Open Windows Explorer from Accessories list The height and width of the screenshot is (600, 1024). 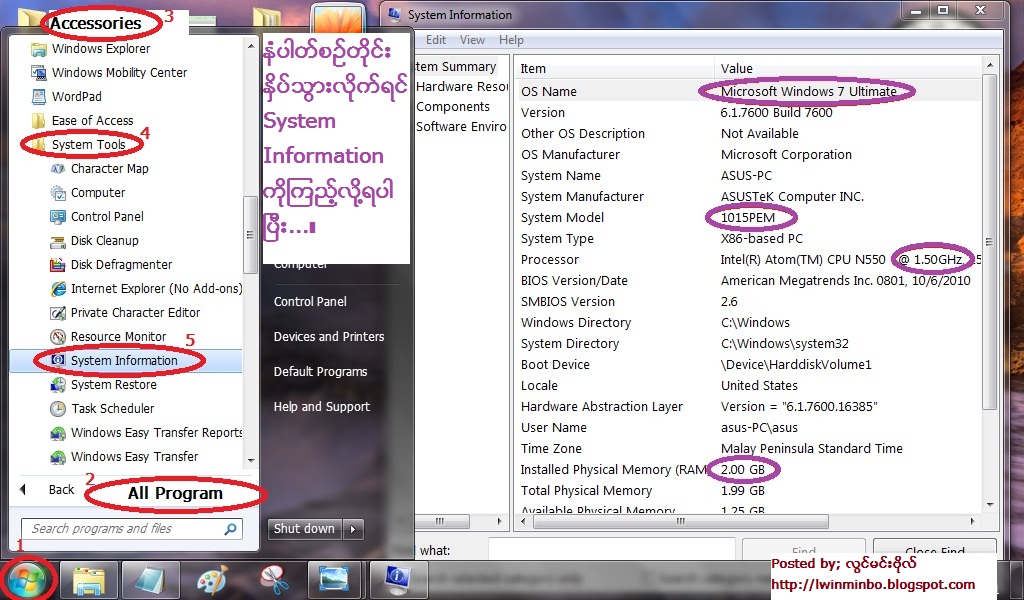90,49
